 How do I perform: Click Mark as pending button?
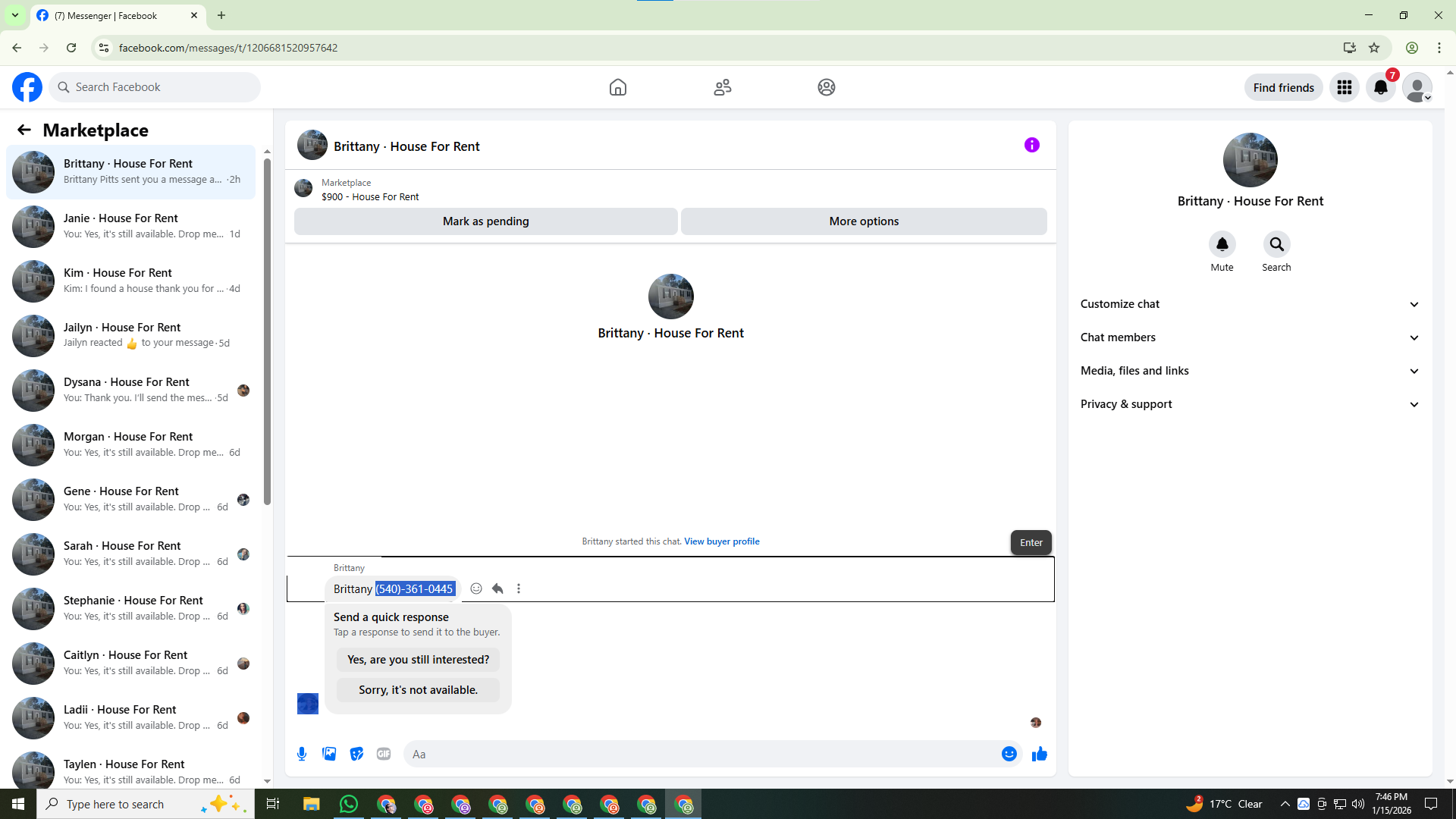coord(485,221)
